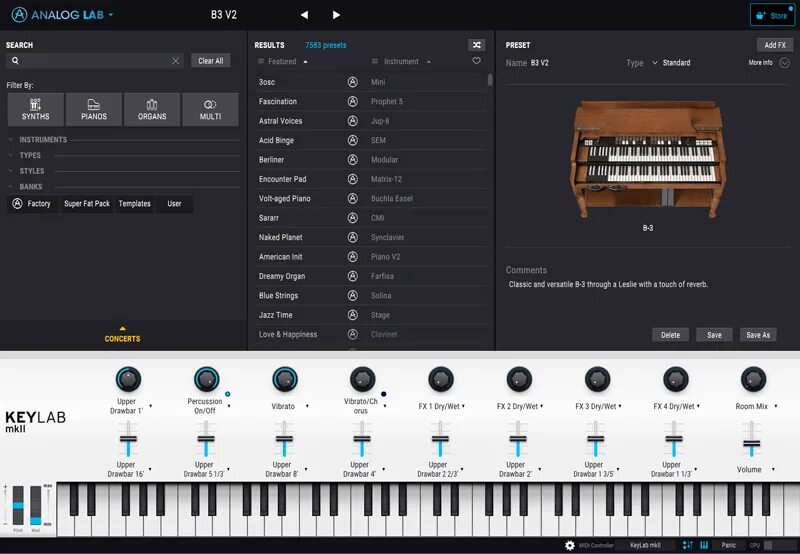
Task: Open FX 1 Dry/Wet assignment dropdown
Action: [x=463, y=406]
